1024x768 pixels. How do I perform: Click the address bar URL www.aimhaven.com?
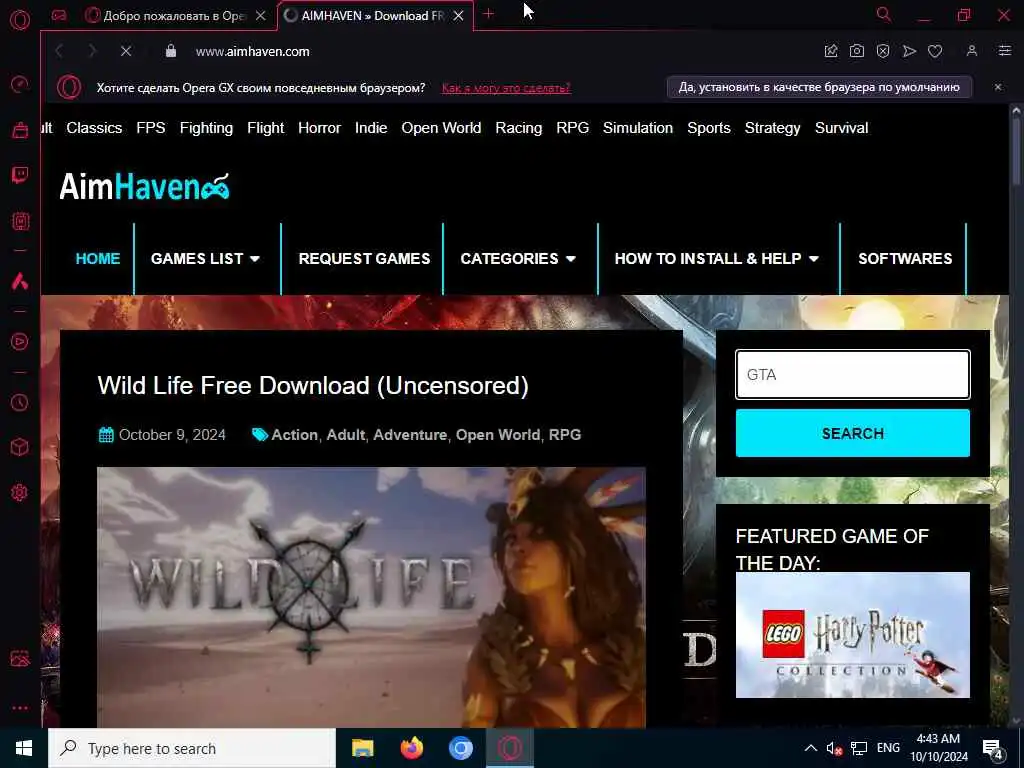click(x=253, y=52)
